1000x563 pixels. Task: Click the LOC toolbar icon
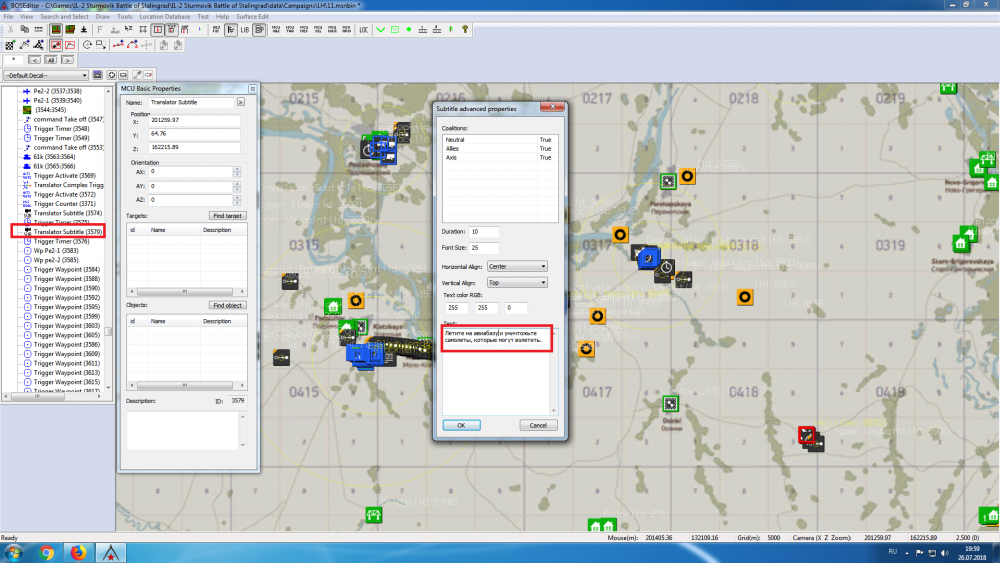tap(363, 30)
